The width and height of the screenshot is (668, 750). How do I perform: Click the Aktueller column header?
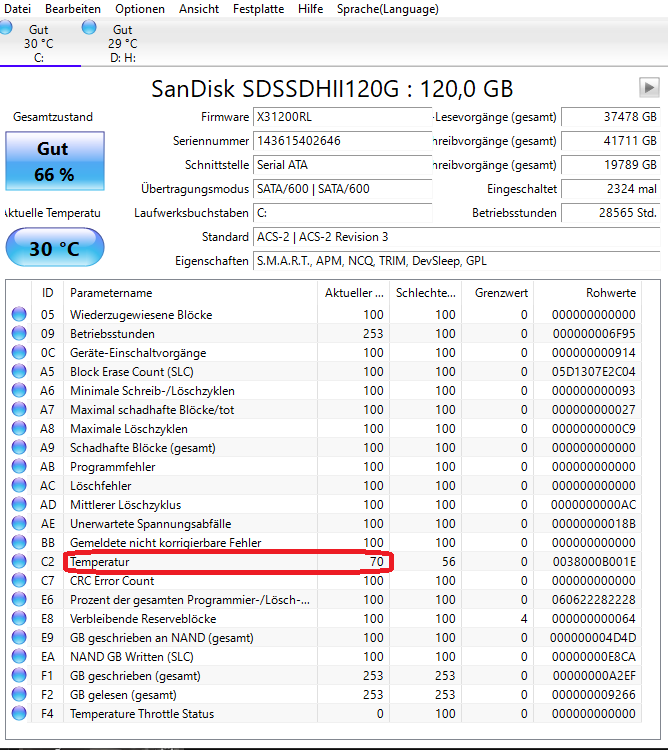[x=354, y=293]
